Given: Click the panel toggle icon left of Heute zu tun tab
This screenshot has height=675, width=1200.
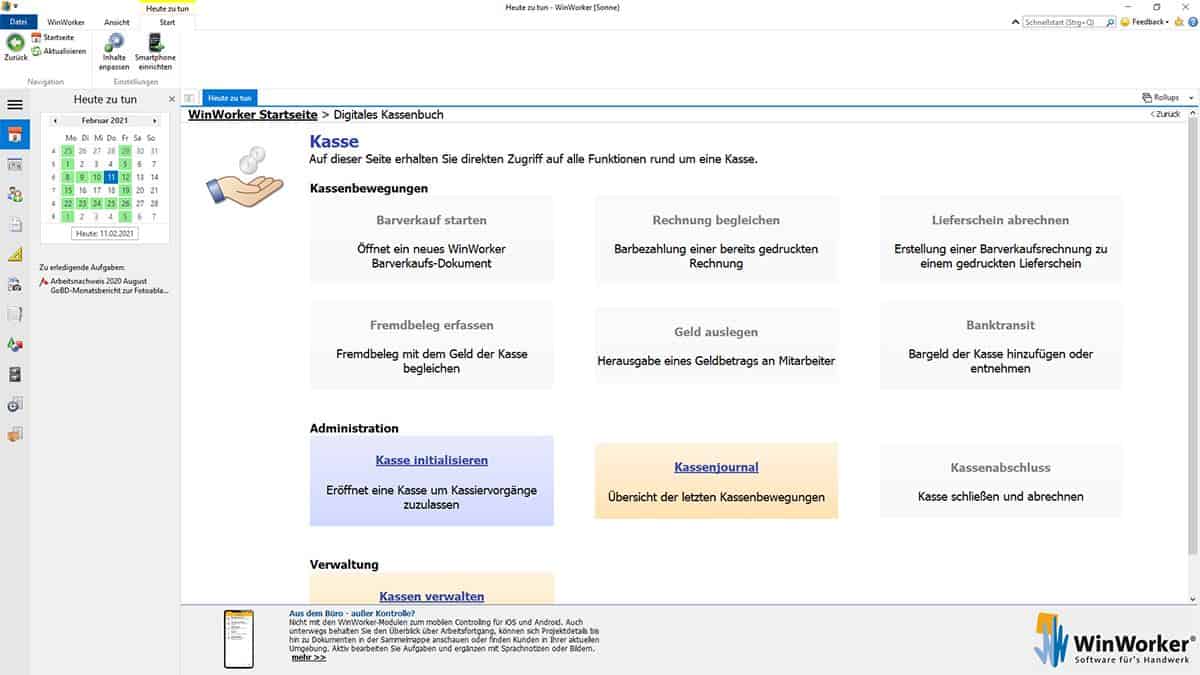Looking at the screenshot, I should (190, 98).
